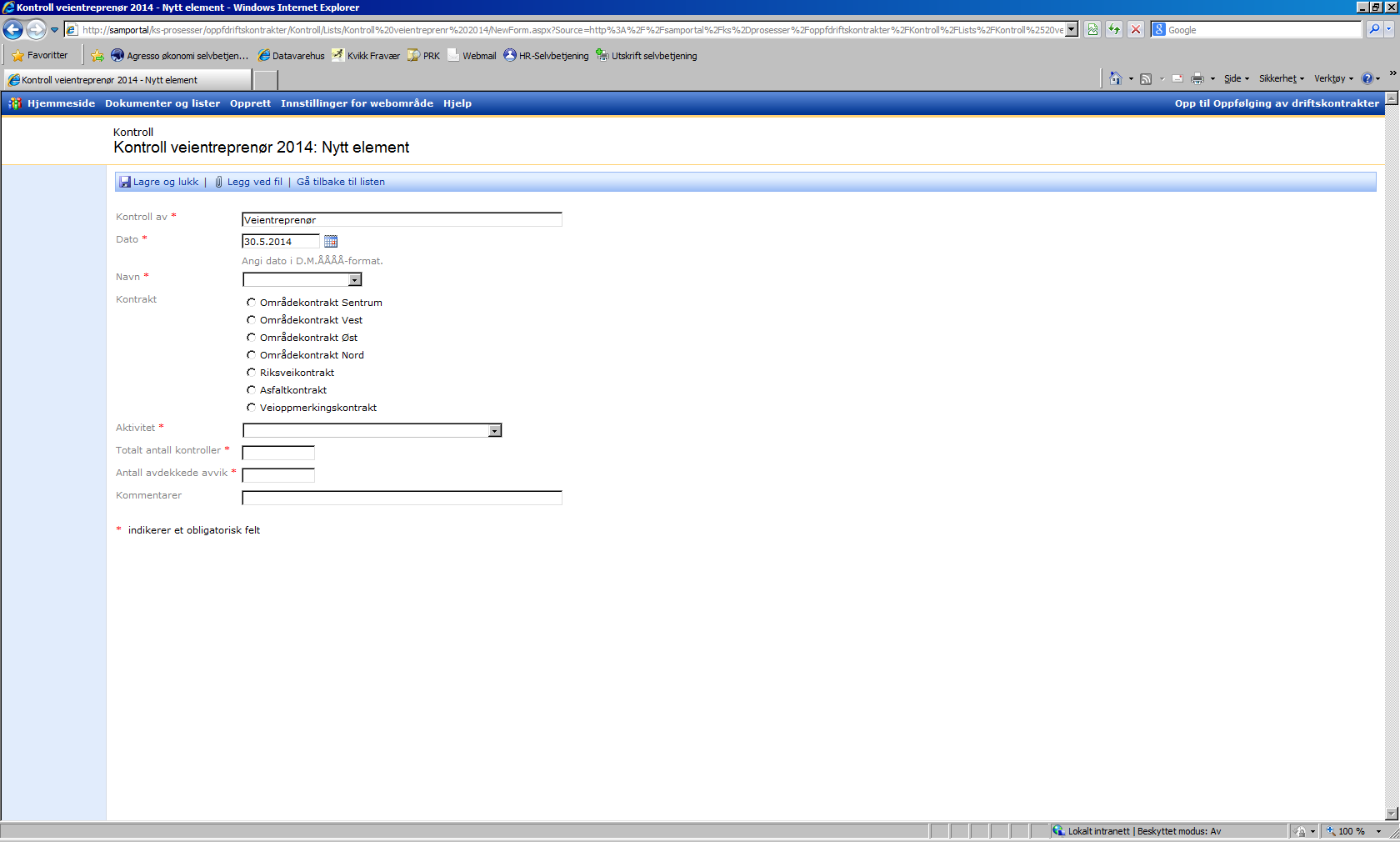Click the Favoritter button
The image size is (1400, 842).
pyautogui.click(x=40, y=56)
